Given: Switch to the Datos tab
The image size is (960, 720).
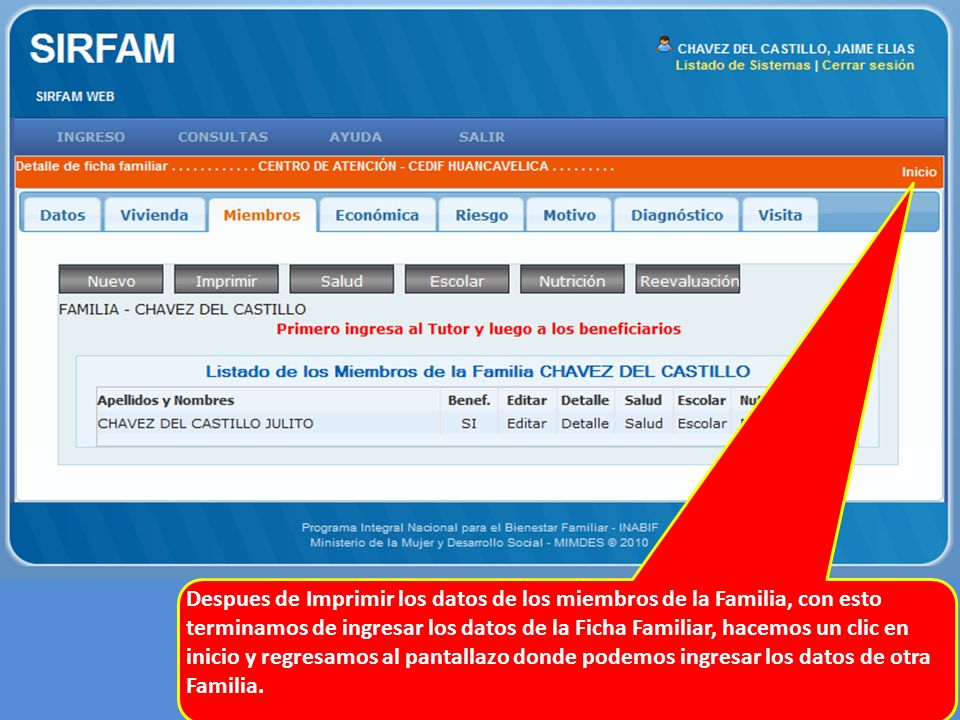Looking at the screenshot, I should (x=62, y=215).
